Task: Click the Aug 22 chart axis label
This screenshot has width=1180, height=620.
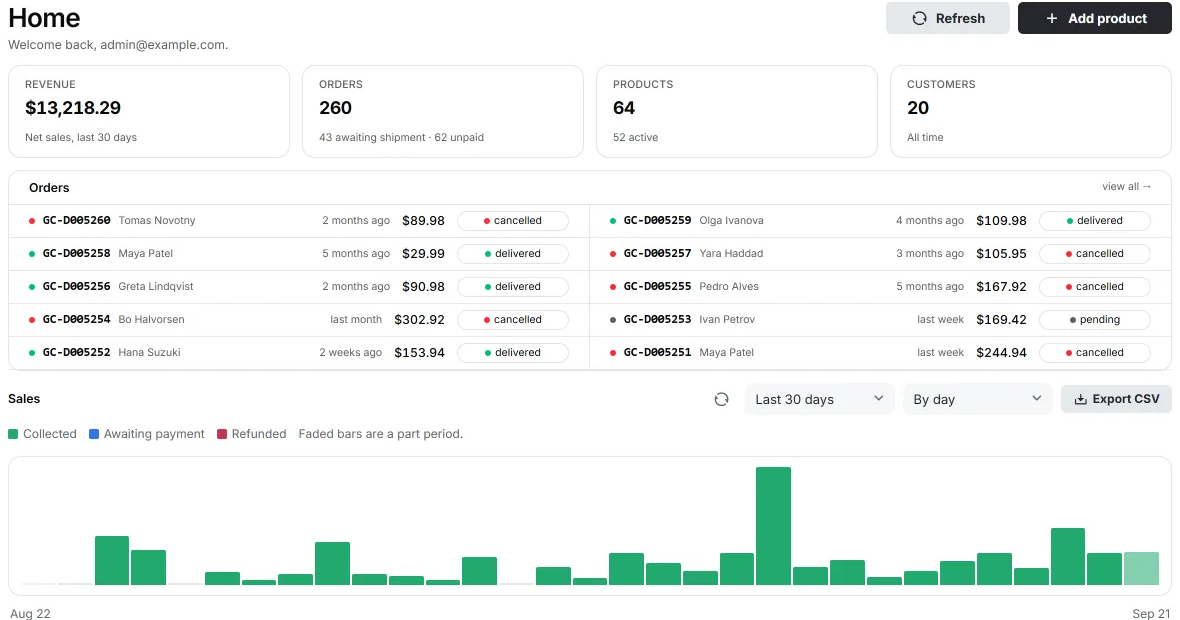Action: coord(30,613)
